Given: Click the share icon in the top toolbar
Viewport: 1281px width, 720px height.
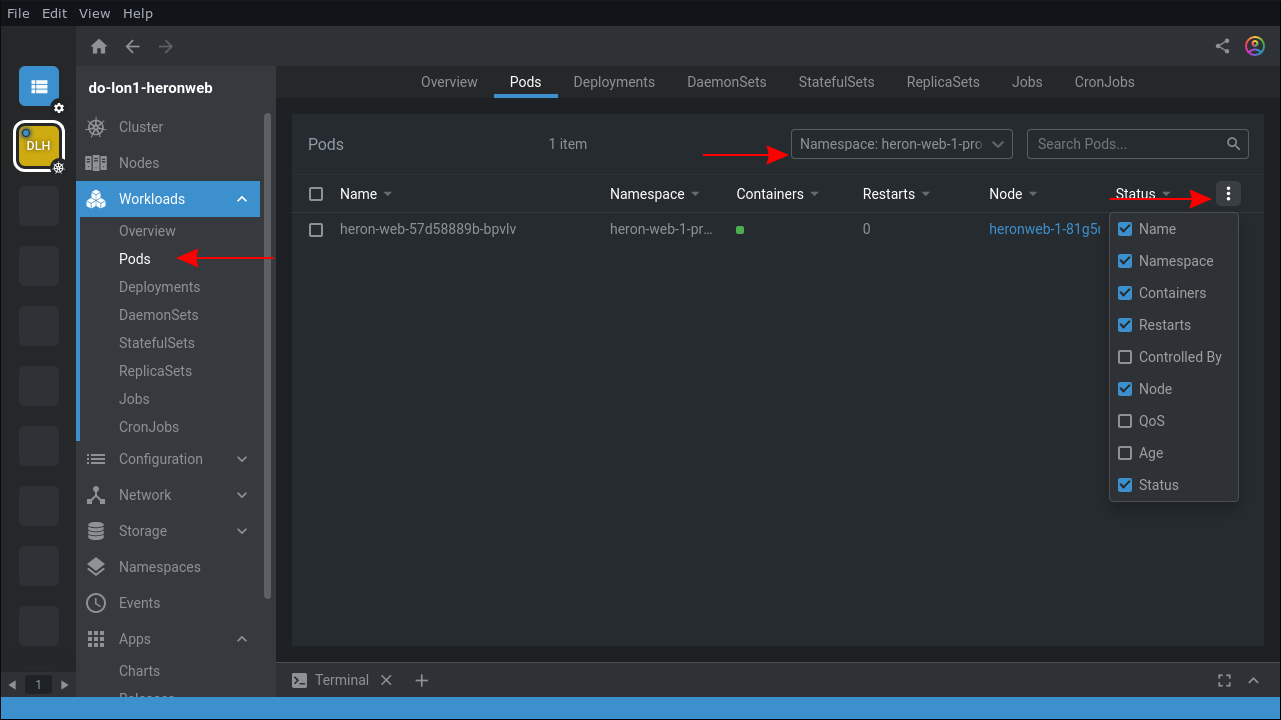Looking at the screenshot, I should click(1221, 45).
